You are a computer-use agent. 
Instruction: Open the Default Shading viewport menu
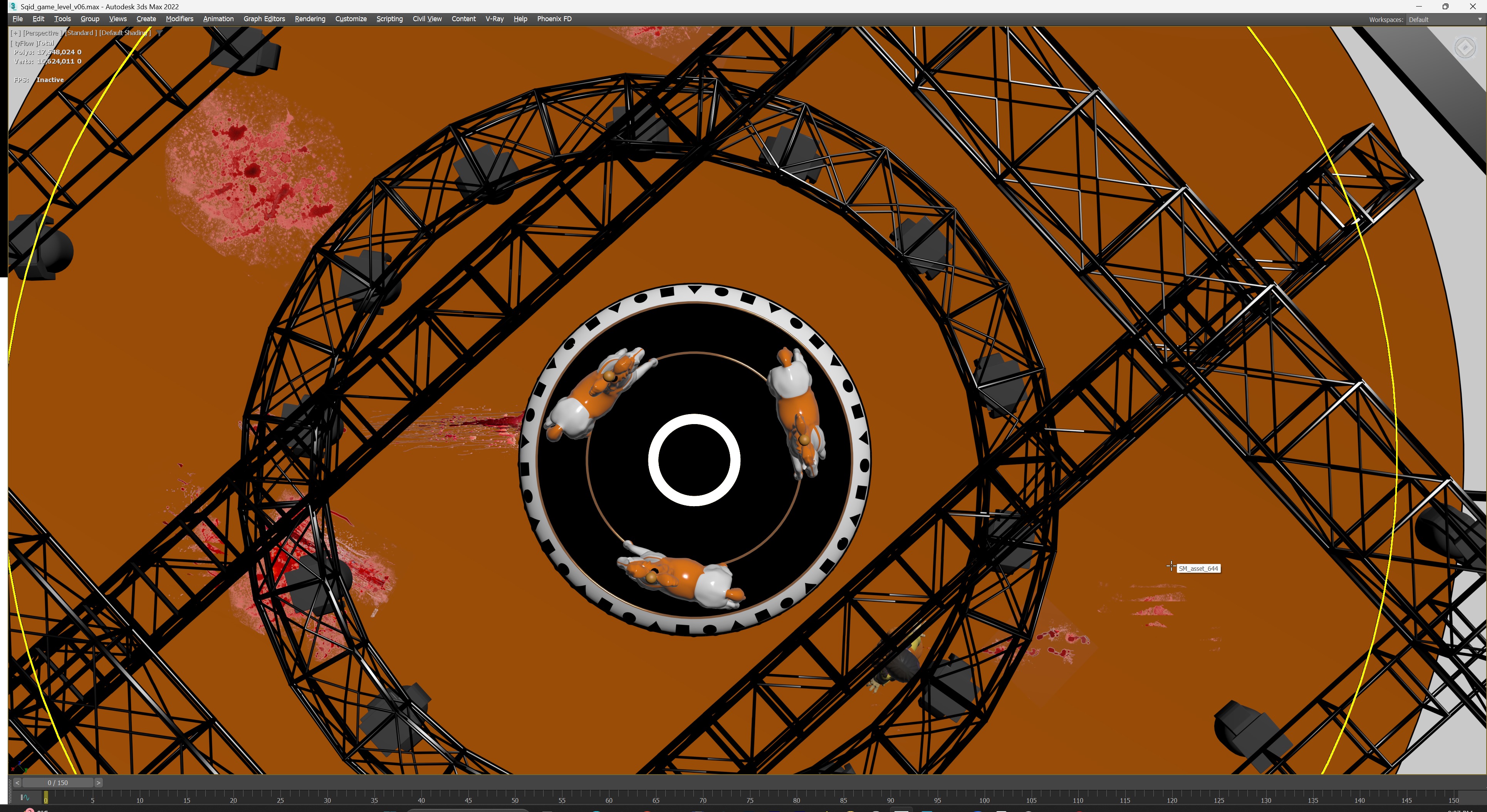(x=125, y=33)
